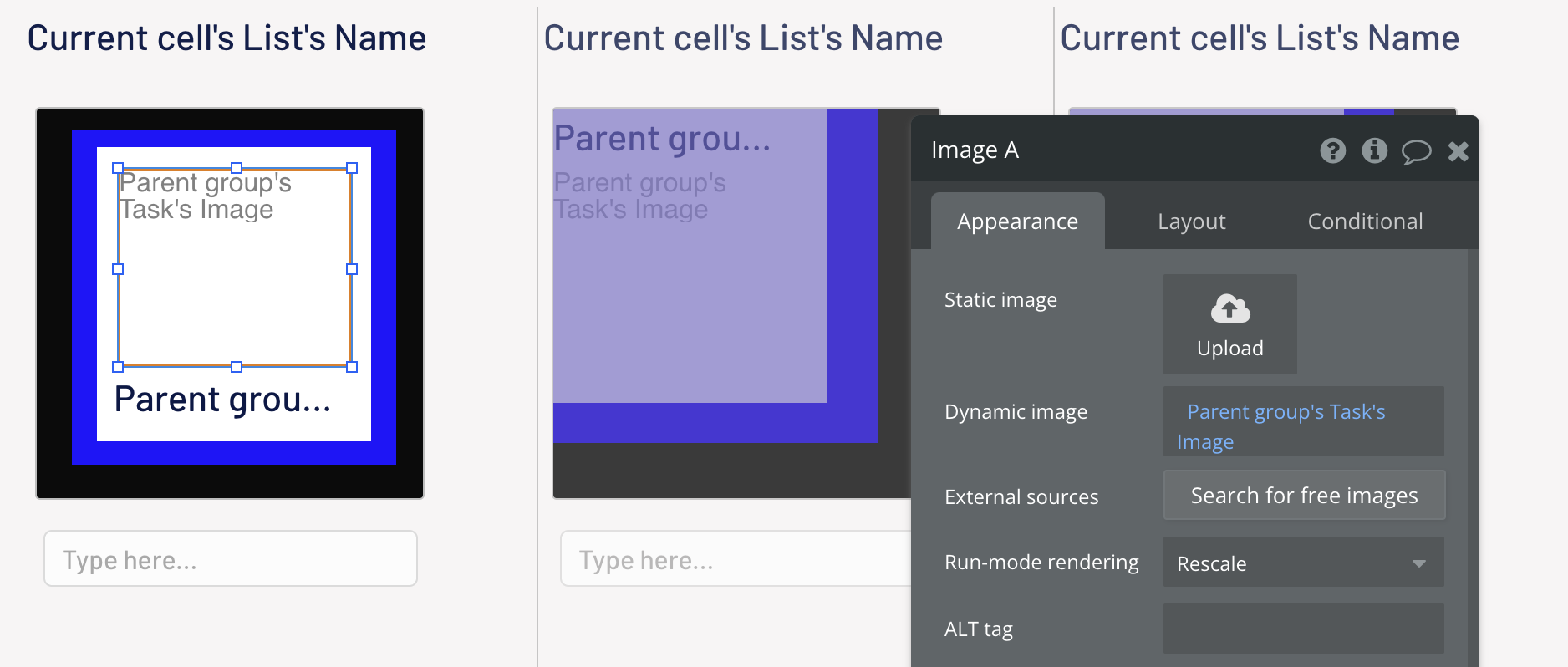Open help for Image A panel
This screenshot has height=667, width=1568.
pyautogui.click(x=1332, y=150)
